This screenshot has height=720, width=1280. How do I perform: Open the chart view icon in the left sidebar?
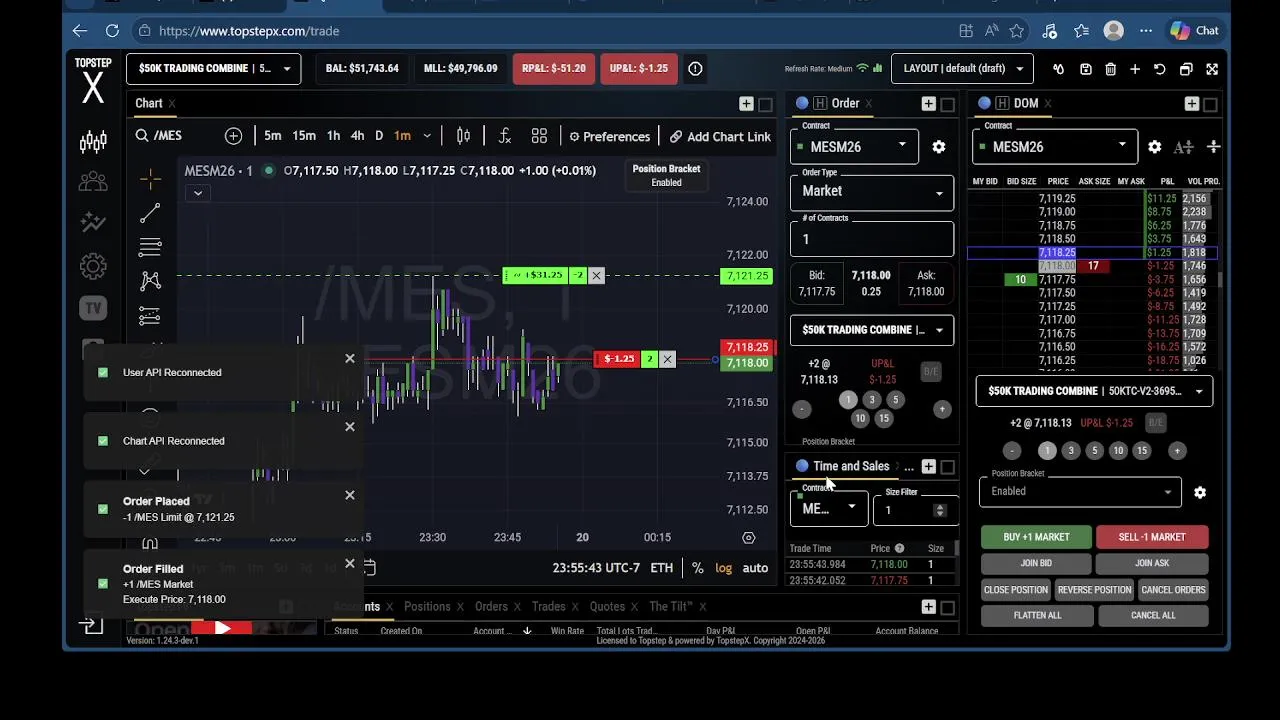pyautogui.click(x=93, y=142)
